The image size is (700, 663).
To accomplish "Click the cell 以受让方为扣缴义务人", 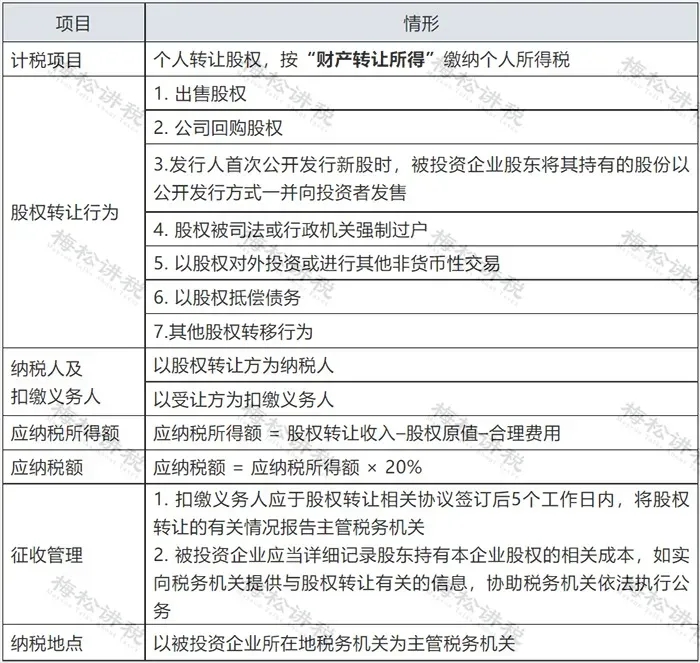I will [x=421, y=399].
